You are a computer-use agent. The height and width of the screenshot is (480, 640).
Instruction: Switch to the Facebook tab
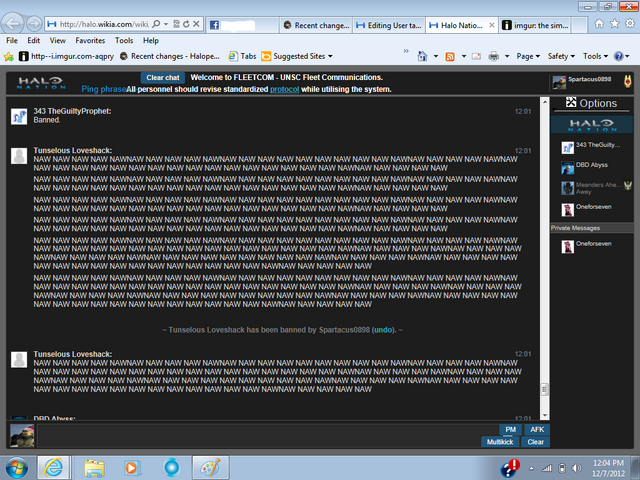point(242,25)
